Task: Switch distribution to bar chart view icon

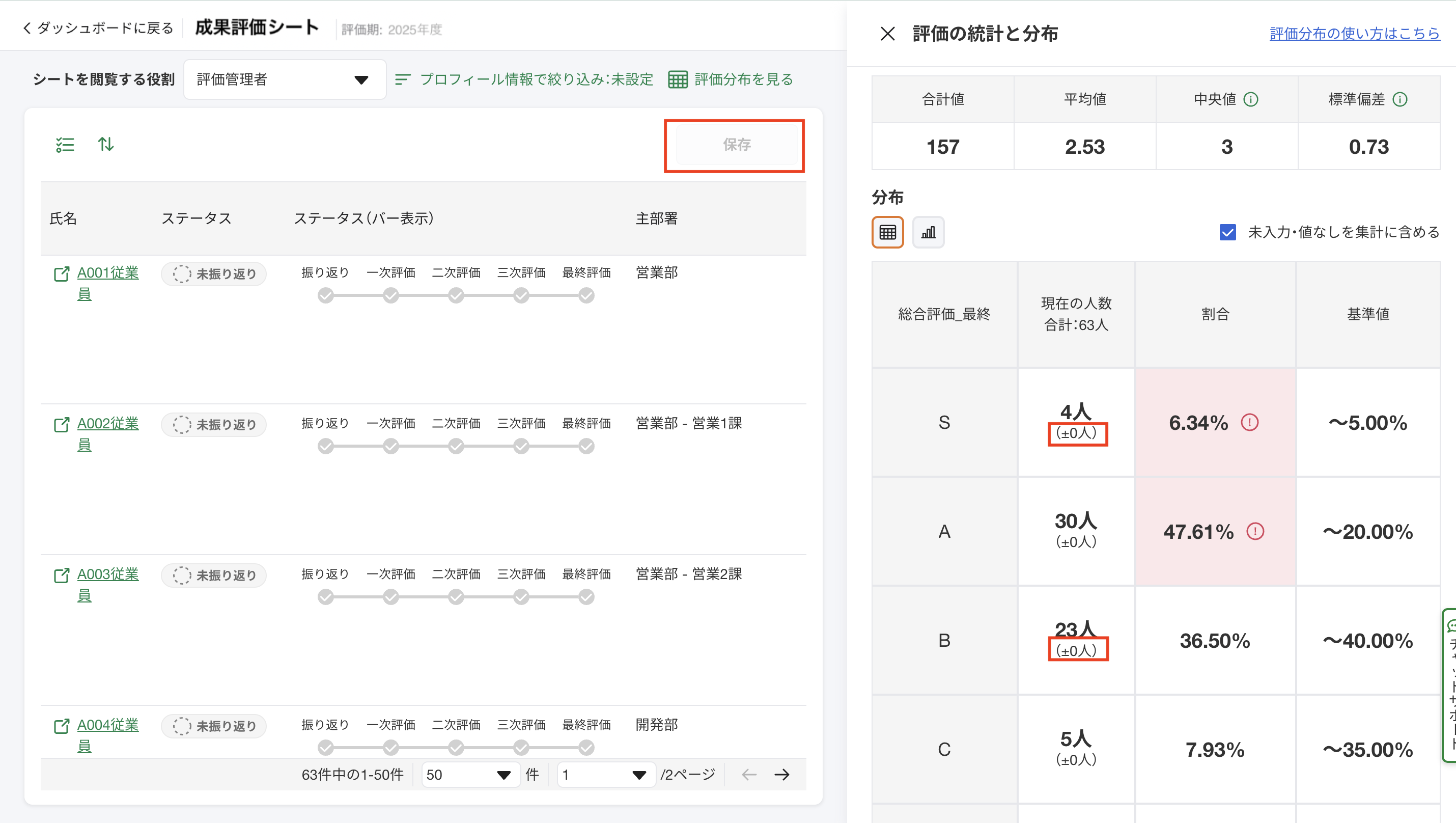Action: [x=928, y=232]
